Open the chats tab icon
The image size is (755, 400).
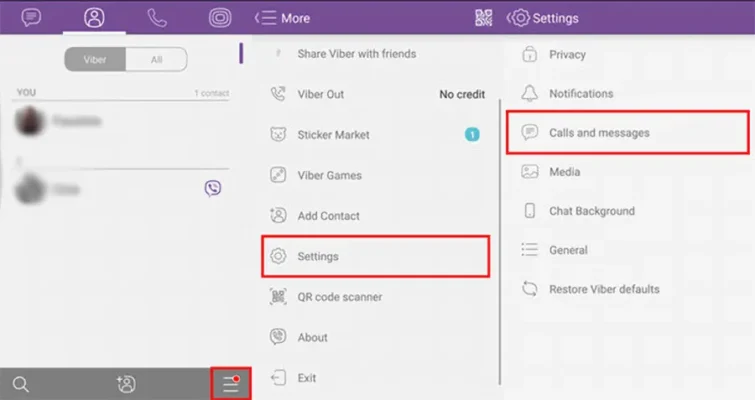[32, 18]
